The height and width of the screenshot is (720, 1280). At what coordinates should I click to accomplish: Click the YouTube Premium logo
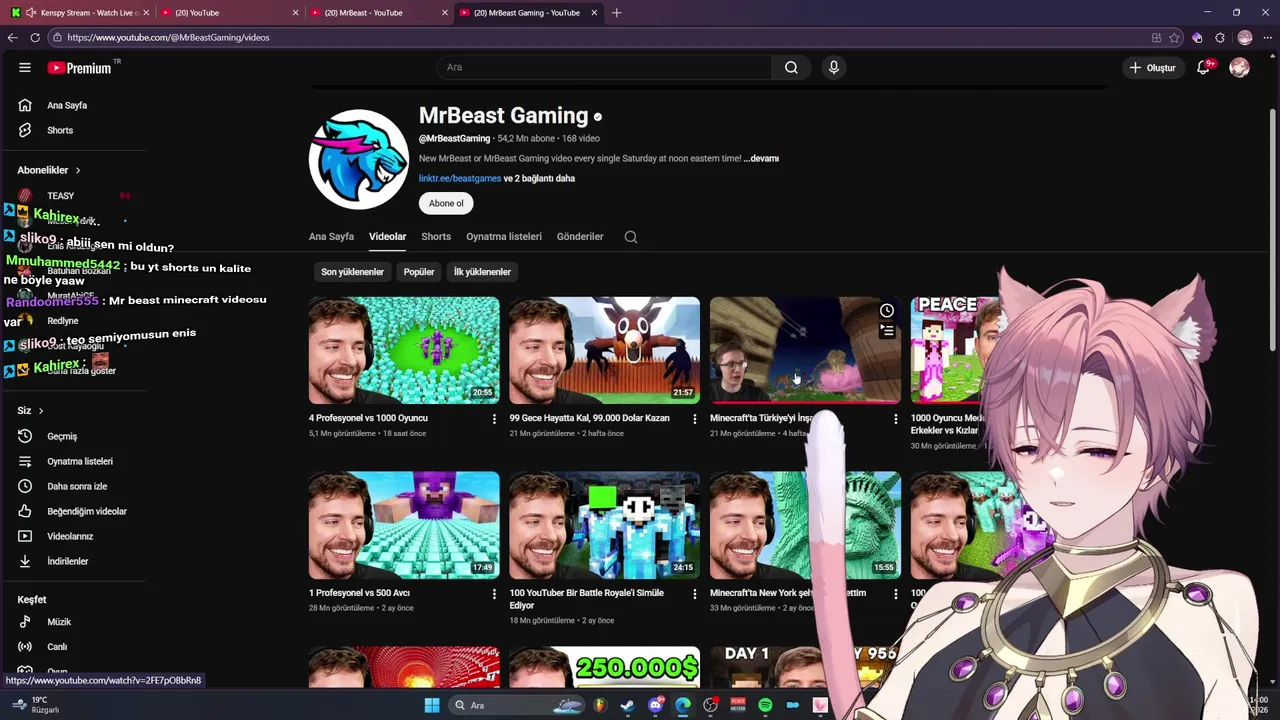pos(80,68)
